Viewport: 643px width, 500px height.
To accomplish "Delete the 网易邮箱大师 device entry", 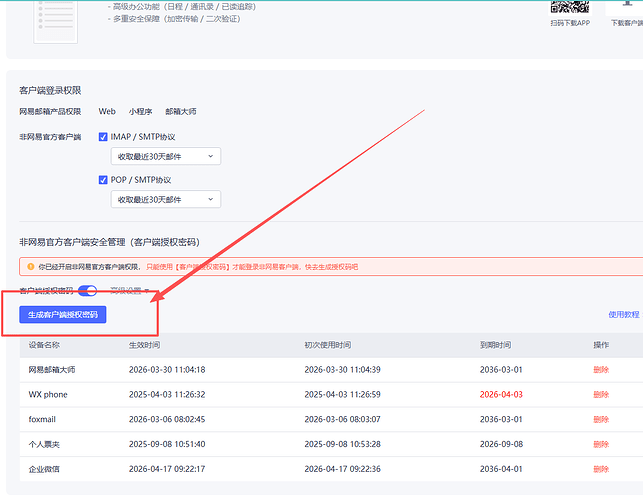I will (601, 370).
